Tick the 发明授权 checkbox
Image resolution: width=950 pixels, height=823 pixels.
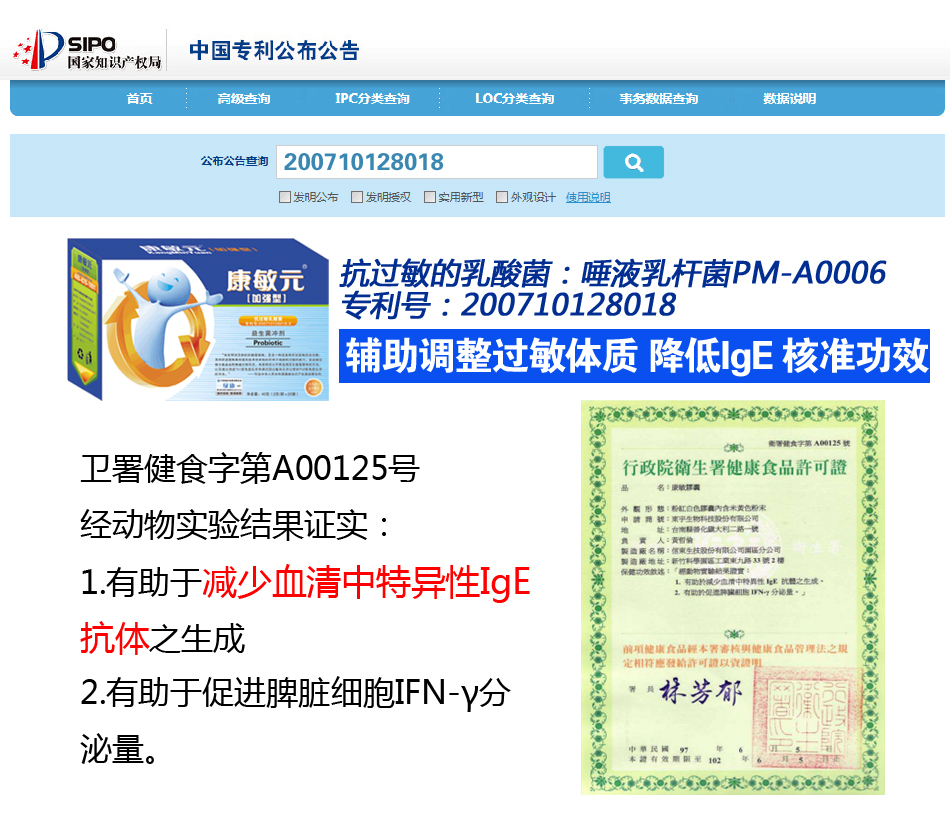[357, 197]
